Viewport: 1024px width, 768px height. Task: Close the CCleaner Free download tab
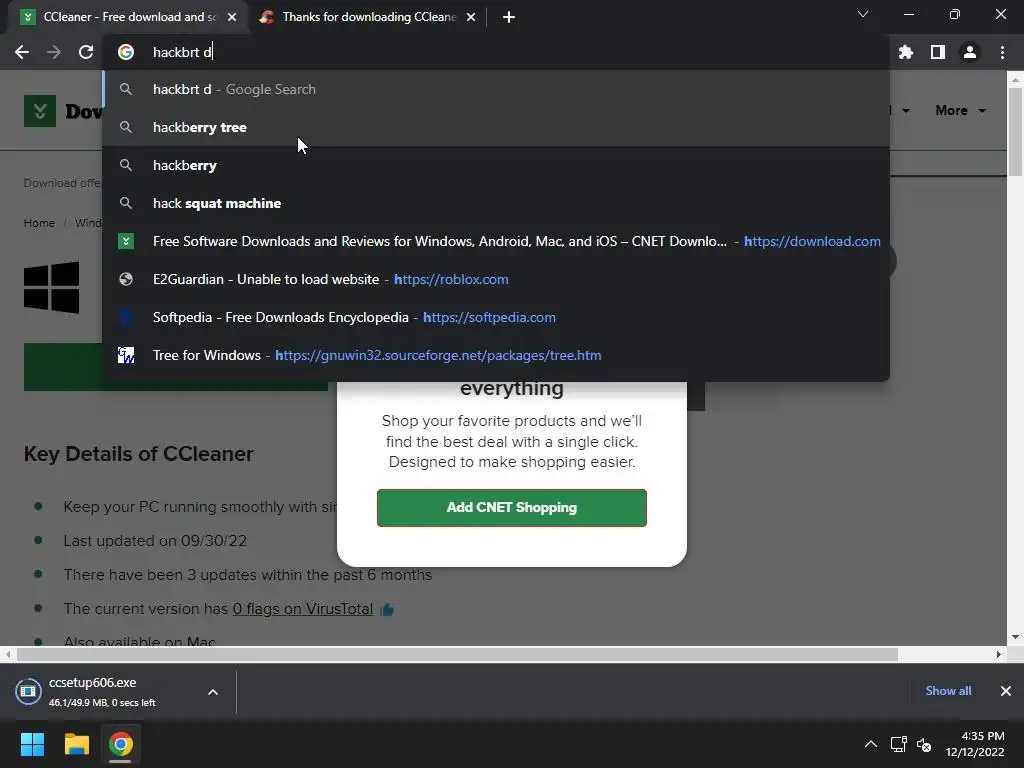[232, 17]
